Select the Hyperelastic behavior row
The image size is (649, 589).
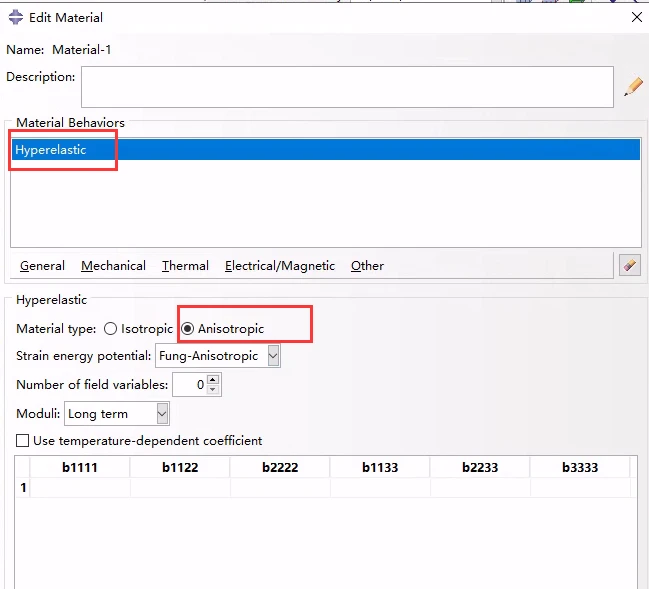326,149
